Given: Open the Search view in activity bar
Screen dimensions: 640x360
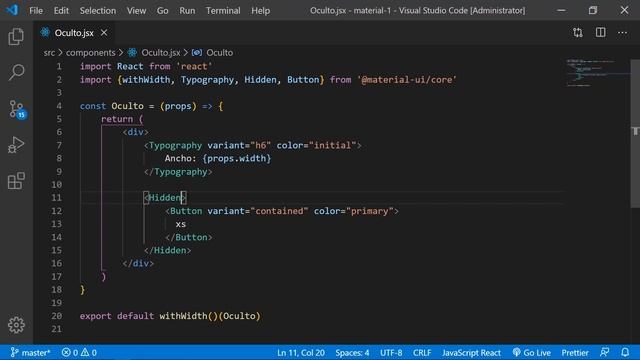Looking at the screenshot, I should click(x=16, y=72).
